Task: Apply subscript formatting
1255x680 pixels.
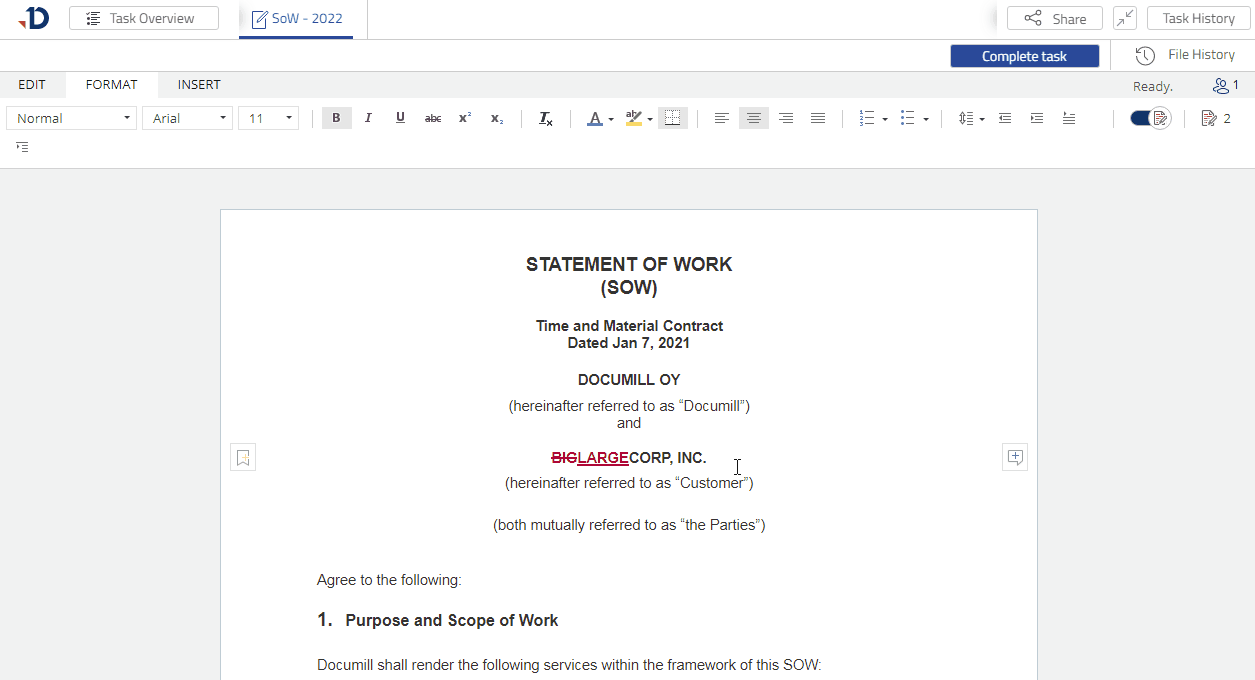Action: pos(496,118)
